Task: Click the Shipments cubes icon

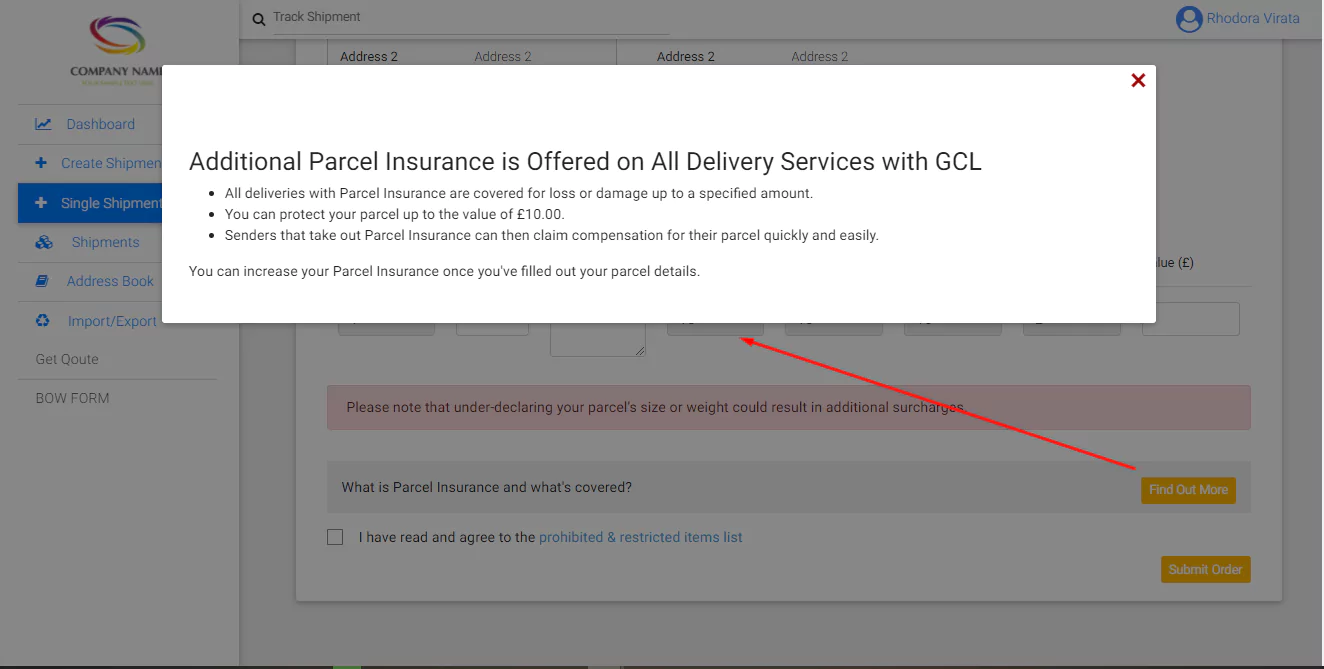Action: pos(43,242)
